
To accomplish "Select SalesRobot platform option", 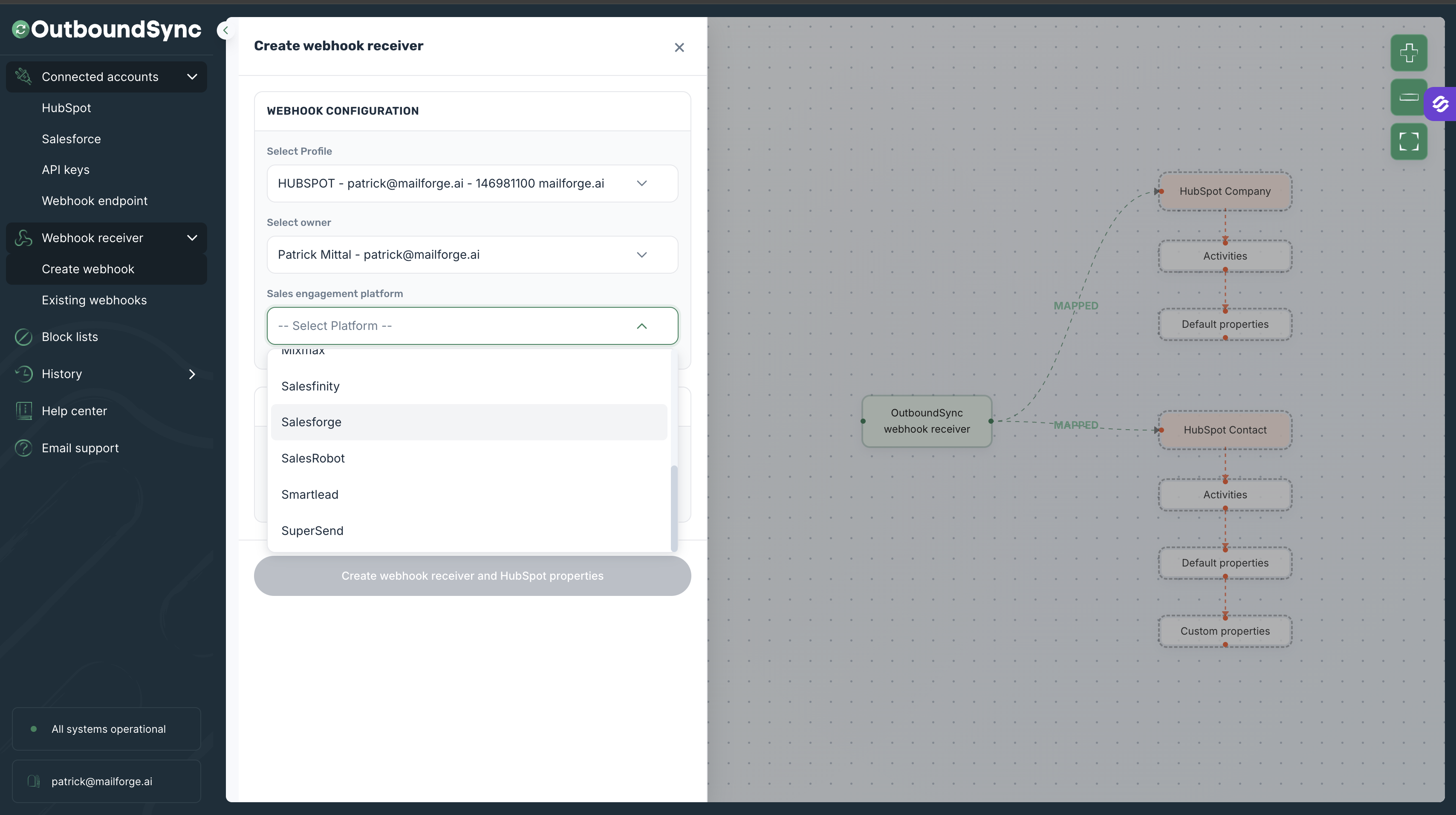I will (312, 458).
